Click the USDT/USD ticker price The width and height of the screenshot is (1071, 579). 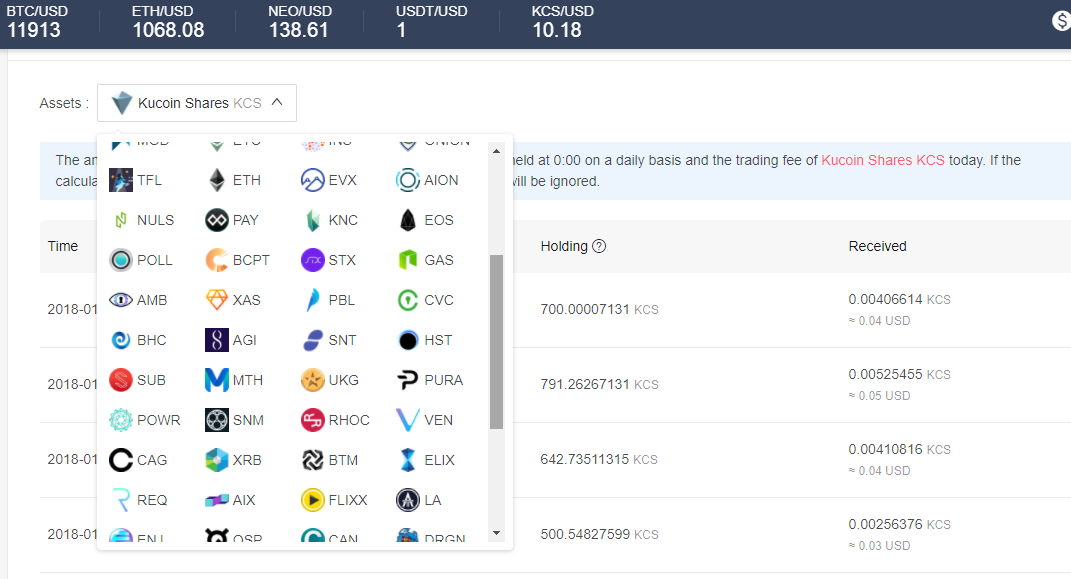click(401, 30)
